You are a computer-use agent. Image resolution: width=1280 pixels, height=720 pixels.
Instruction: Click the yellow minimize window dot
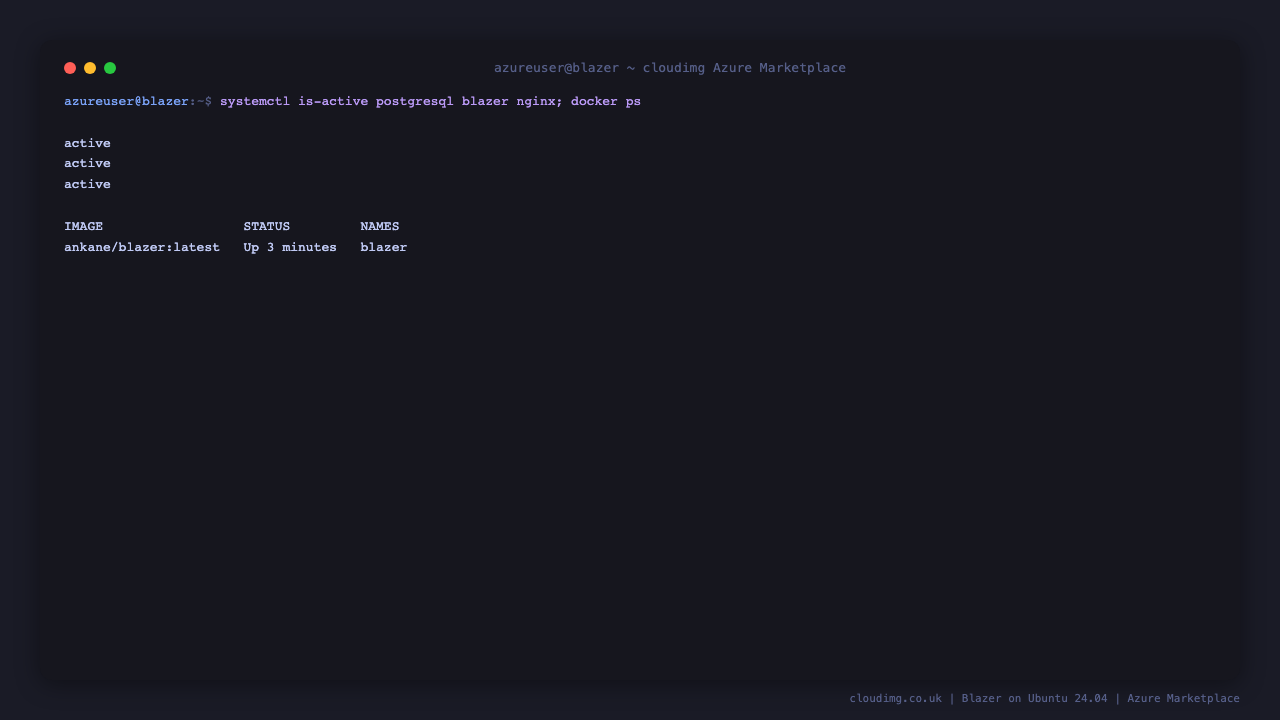point(90,68)
